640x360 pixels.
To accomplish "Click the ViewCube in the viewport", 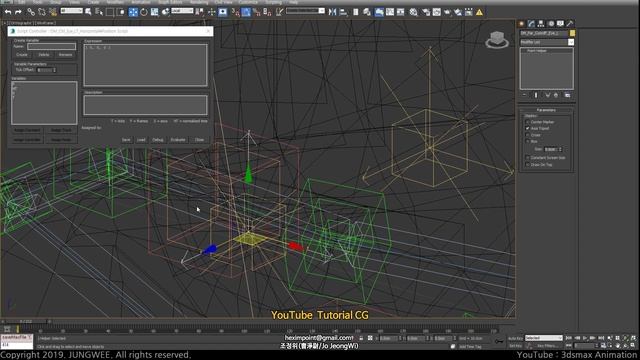I will click(x=497, y=40).
